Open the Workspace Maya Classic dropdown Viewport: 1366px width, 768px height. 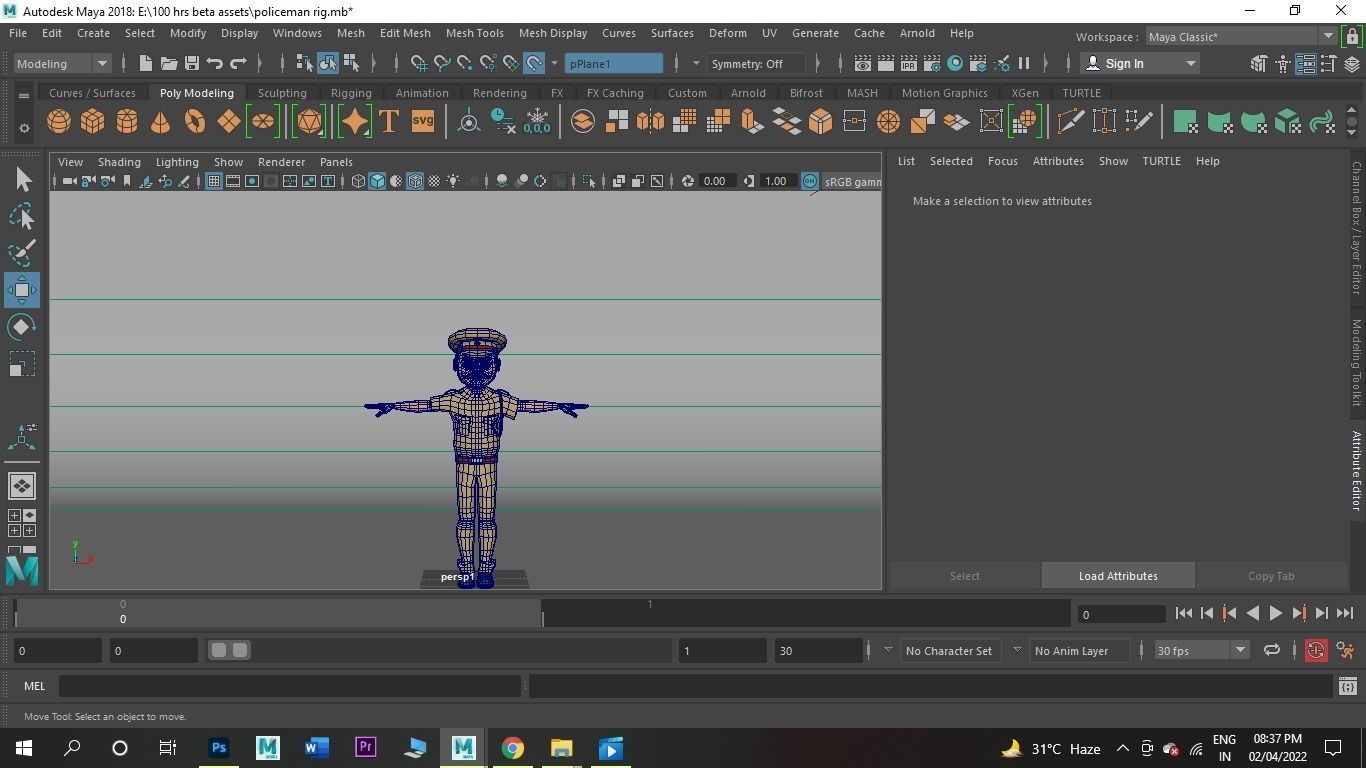(x=1240, y=36)
